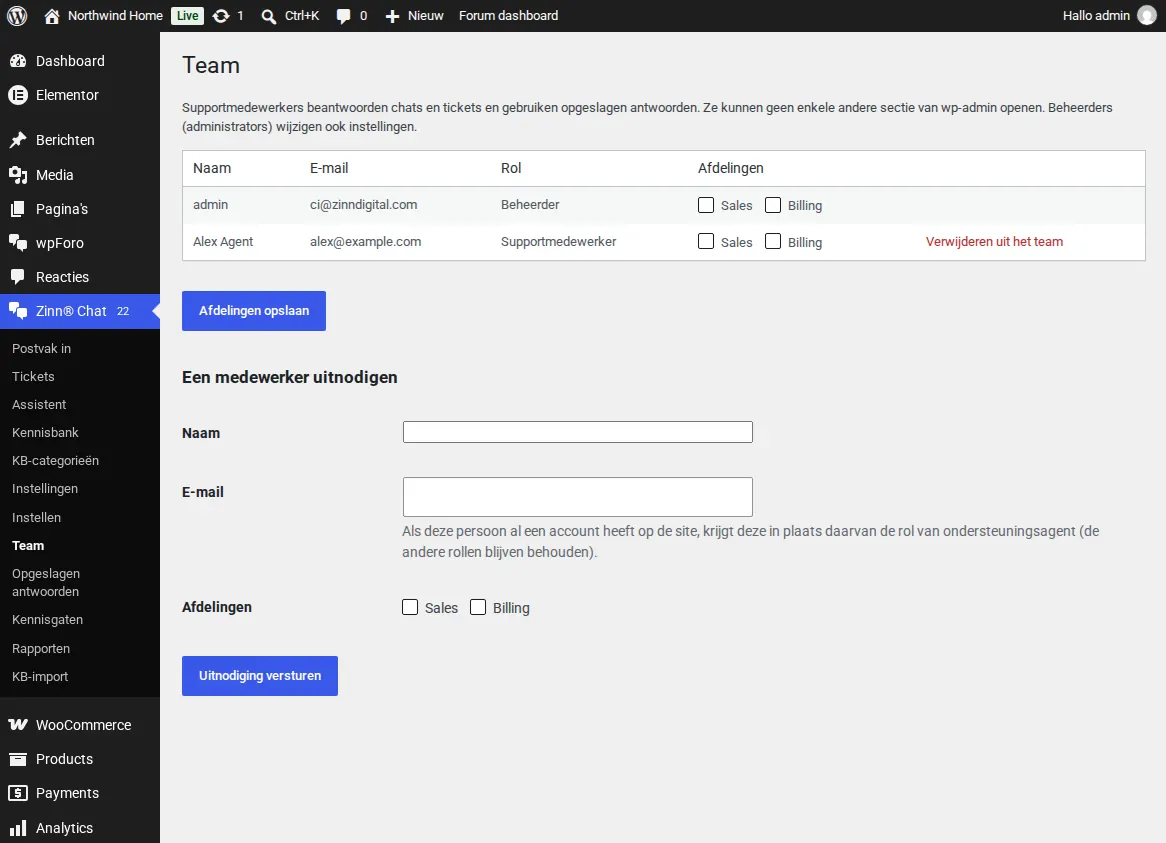Click the WooCommerce logo icon
This screenshot has height=843, width=1166.
coord(18,725)
